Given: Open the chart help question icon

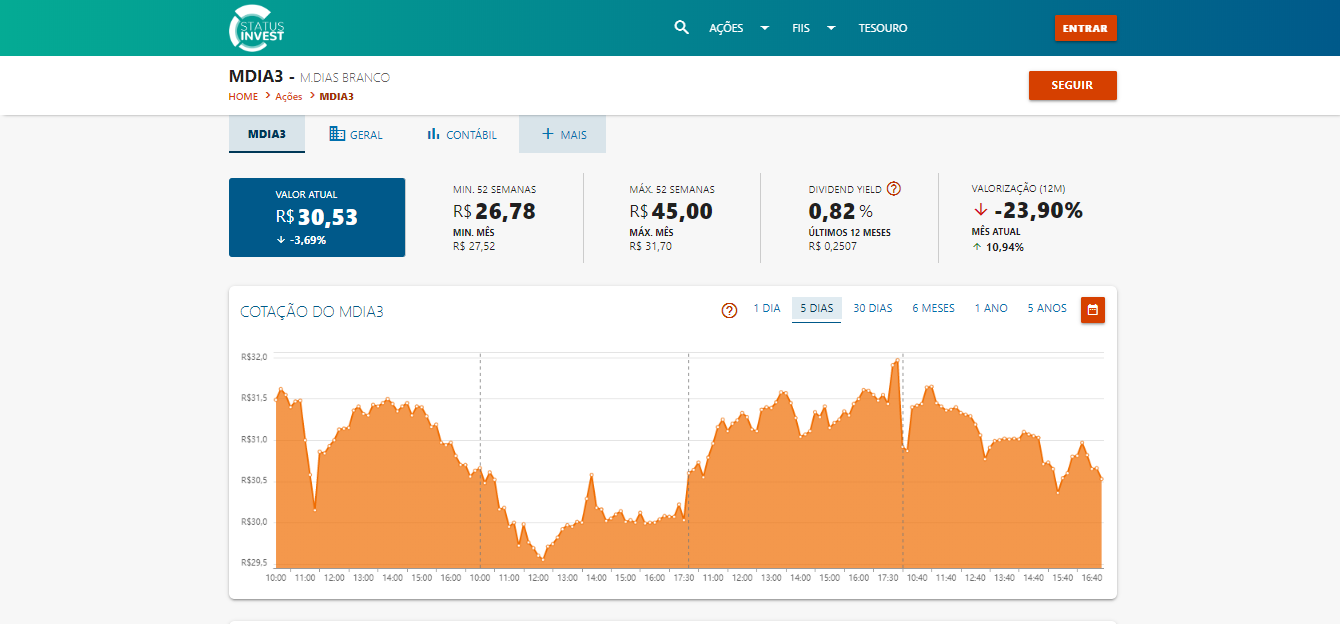Looking at the screenshot, I should [x=729, y=310].
